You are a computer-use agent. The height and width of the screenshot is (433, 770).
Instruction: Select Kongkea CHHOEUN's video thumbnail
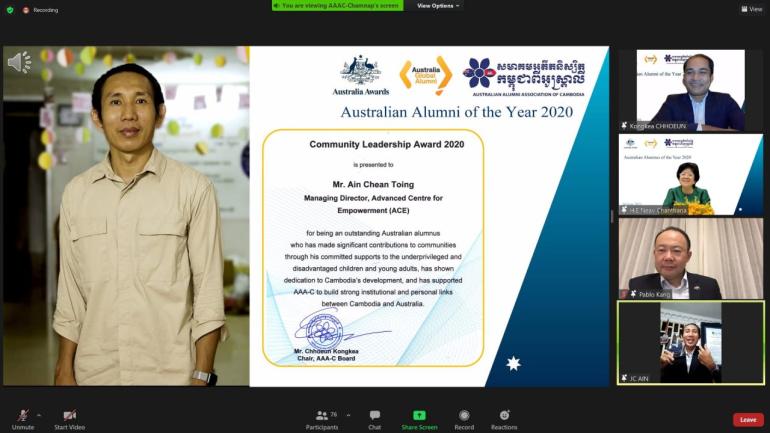(690, 90)
